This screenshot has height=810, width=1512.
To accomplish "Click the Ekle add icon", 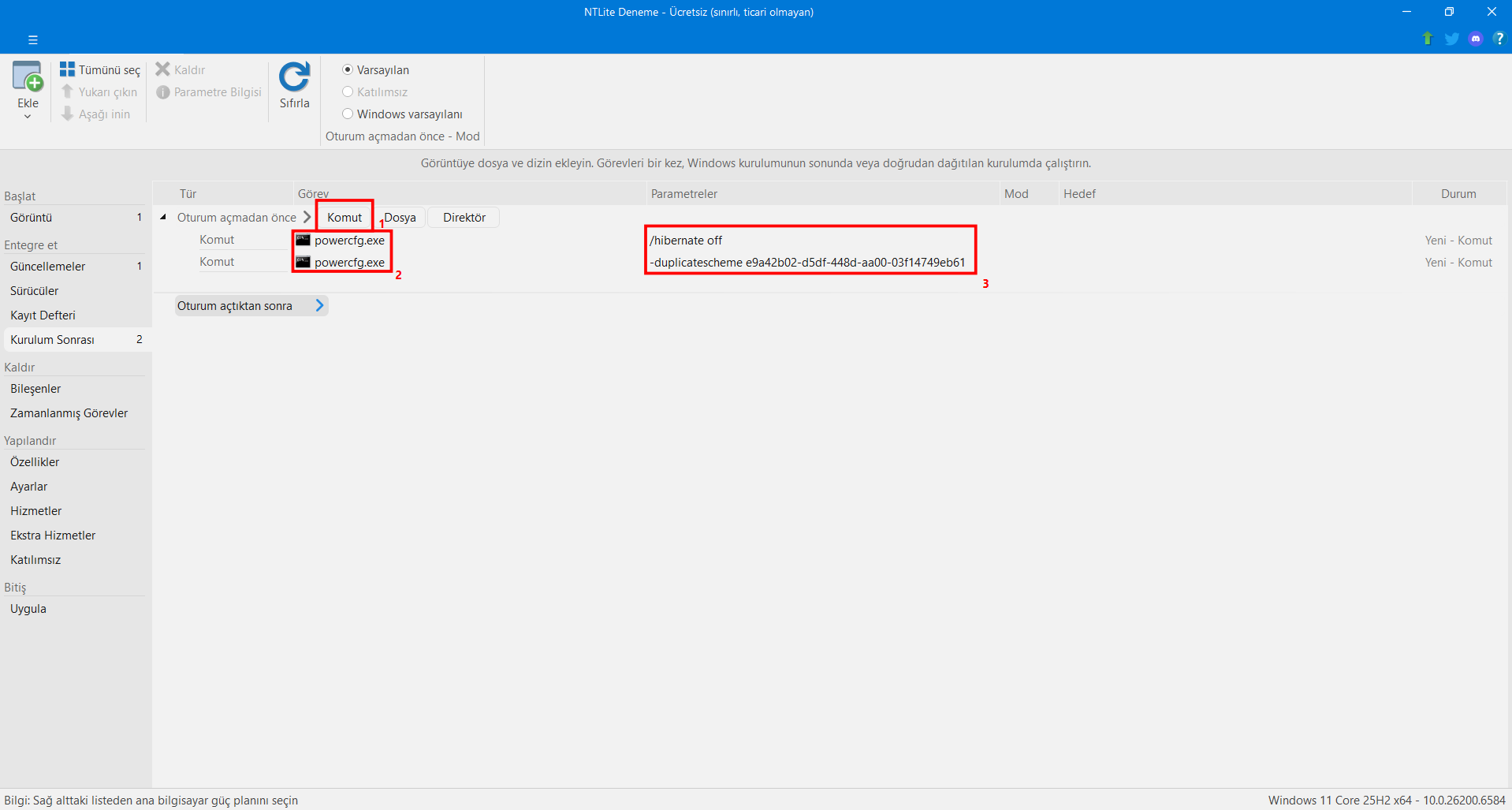I will coord(28,77).
